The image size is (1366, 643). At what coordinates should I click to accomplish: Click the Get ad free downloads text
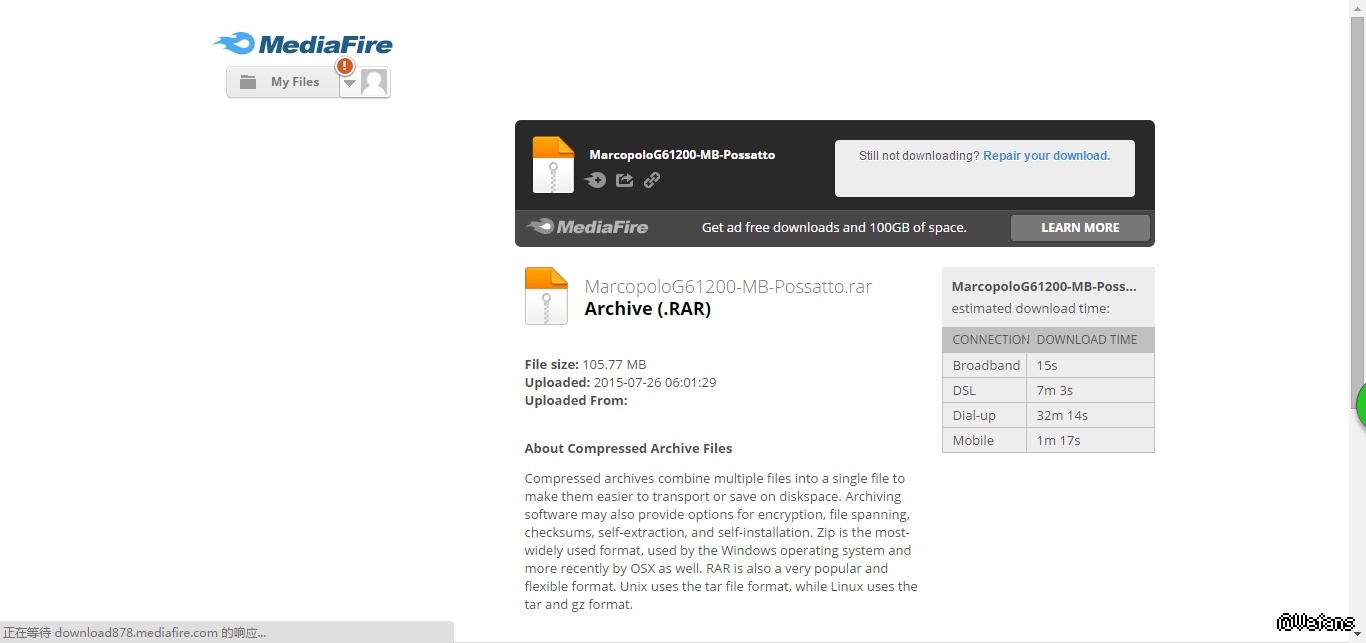pos(834,228)
